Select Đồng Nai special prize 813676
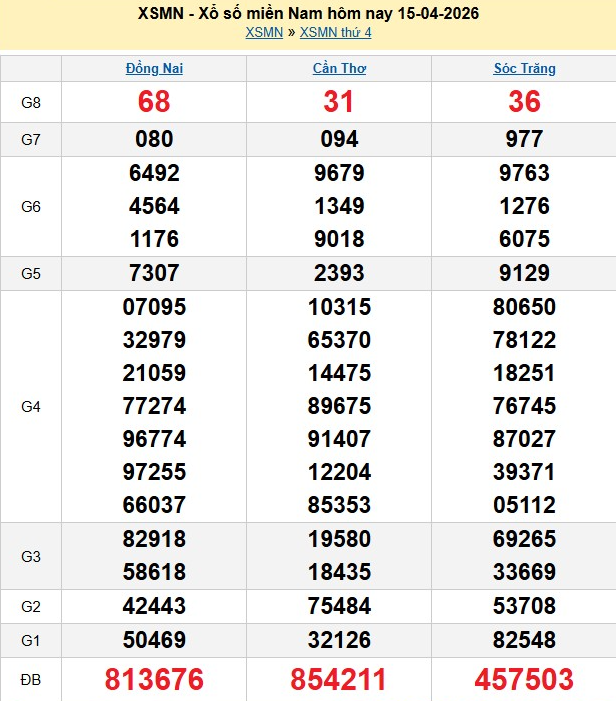Image resolution: width=616 pixels, height=701 pixels. tap(154, 680)
